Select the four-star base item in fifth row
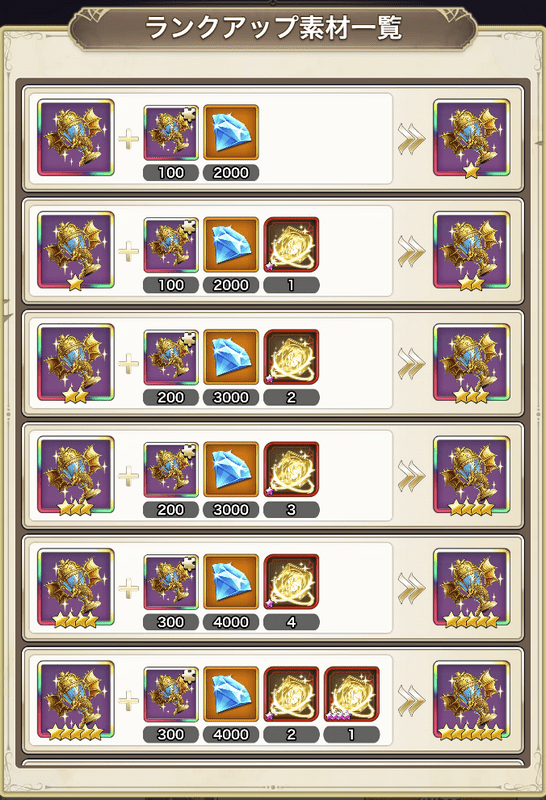 coord(76,587)
